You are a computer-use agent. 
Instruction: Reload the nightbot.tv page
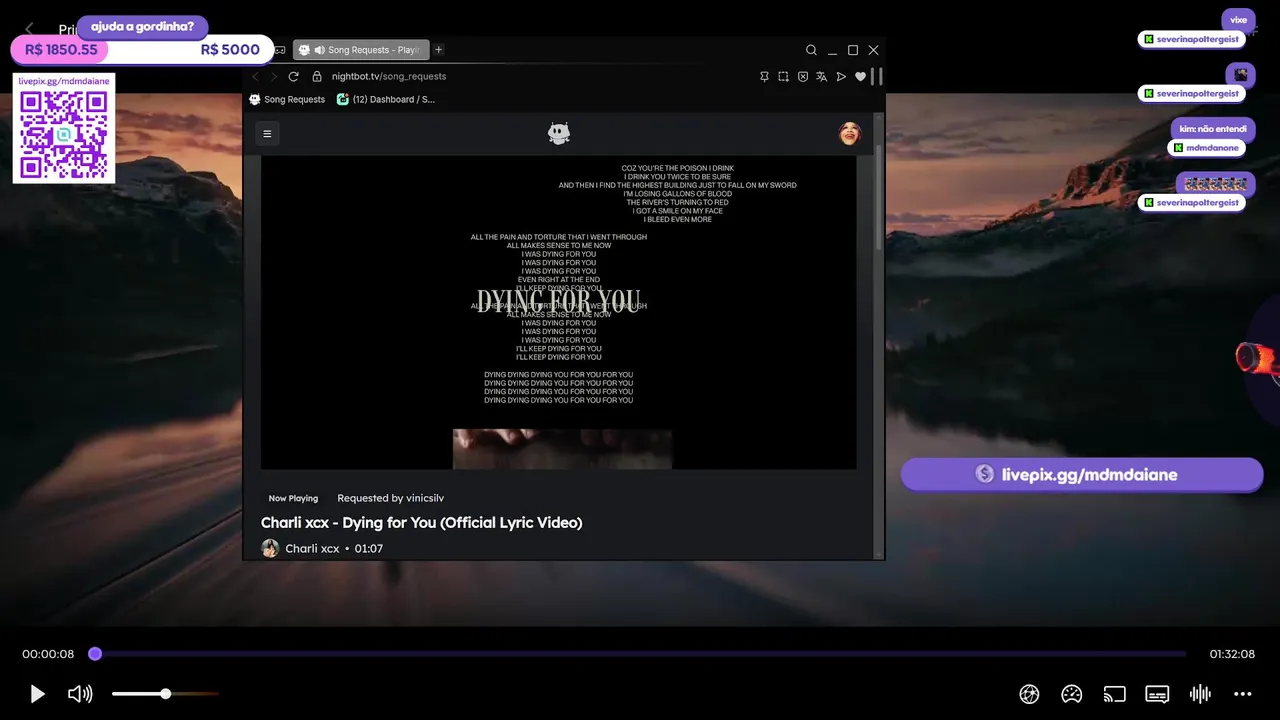tap(293, 76)
